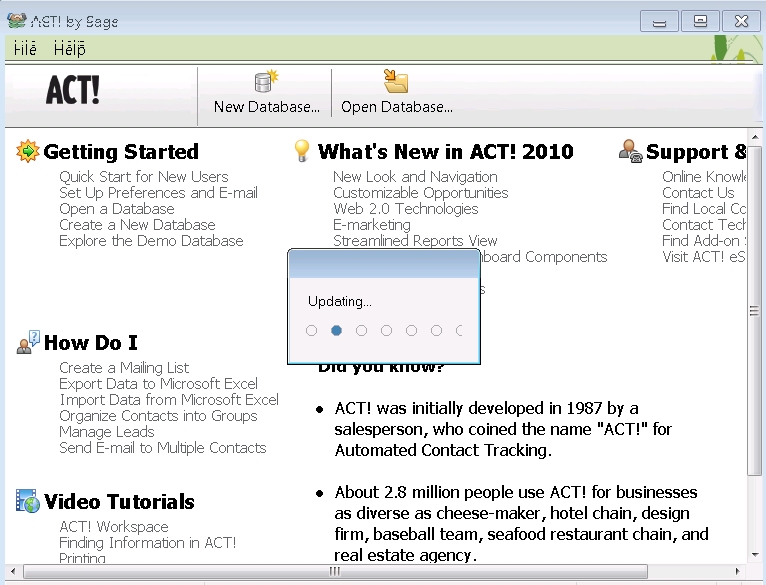The image size is (766, 585).
Task: Click the Open Database folder icon
Action: [396, 82]
